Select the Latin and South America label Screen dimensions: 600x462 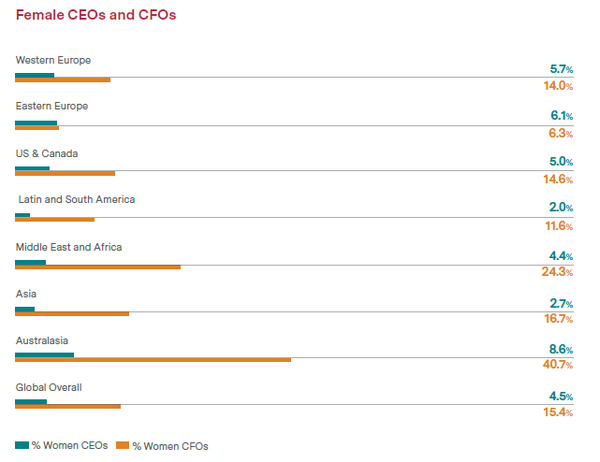77,199
